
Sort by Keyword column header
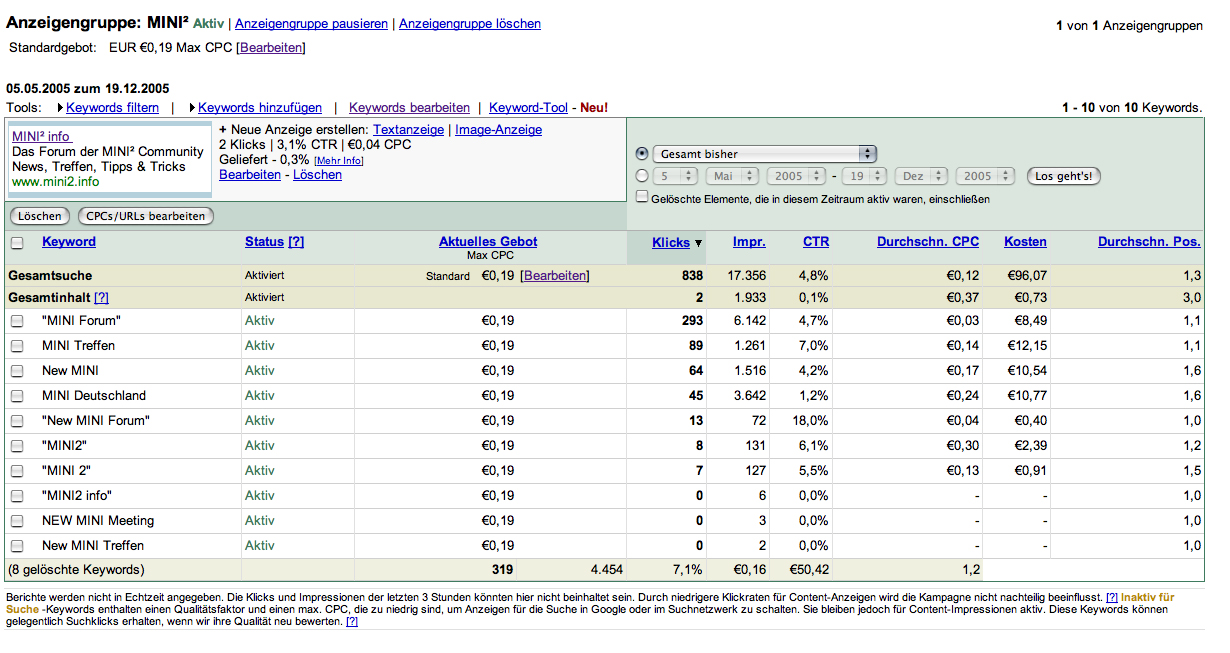[69, 242]
